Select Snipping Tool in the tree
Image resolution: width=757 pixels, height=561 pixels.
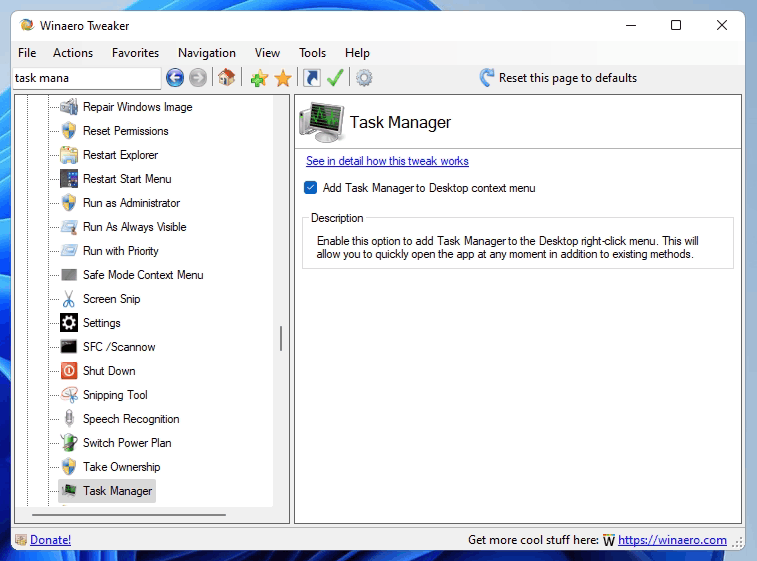tap(115, 395)
